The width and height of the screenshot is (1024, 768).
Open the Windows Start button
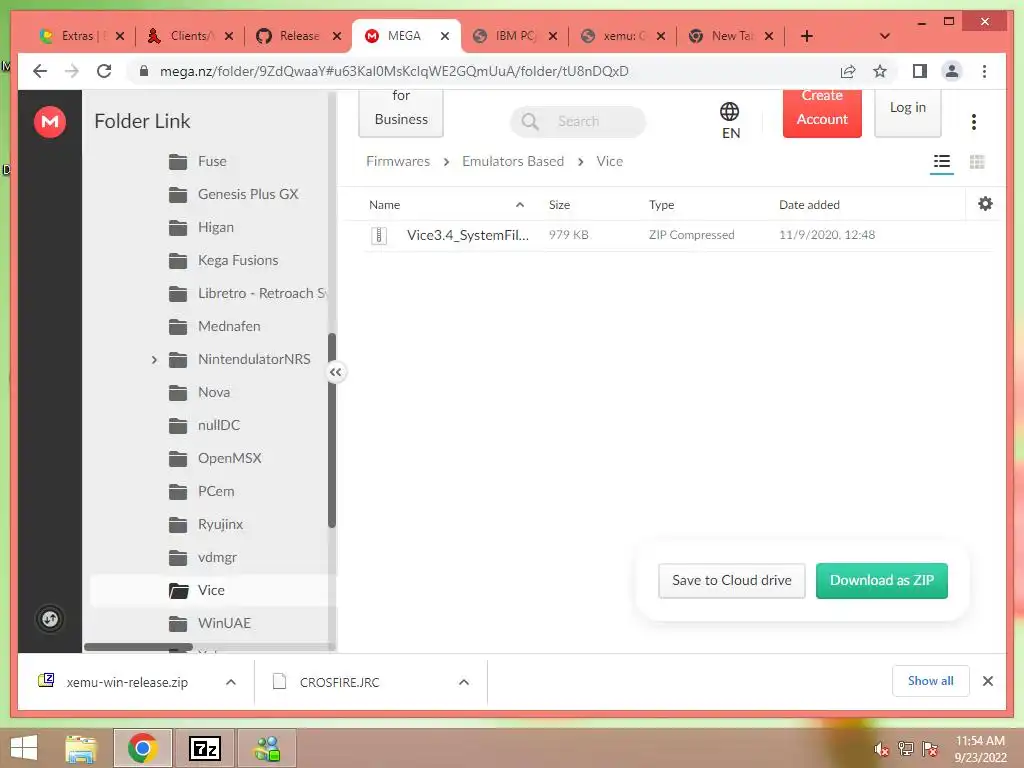click(x=24, y=748)
